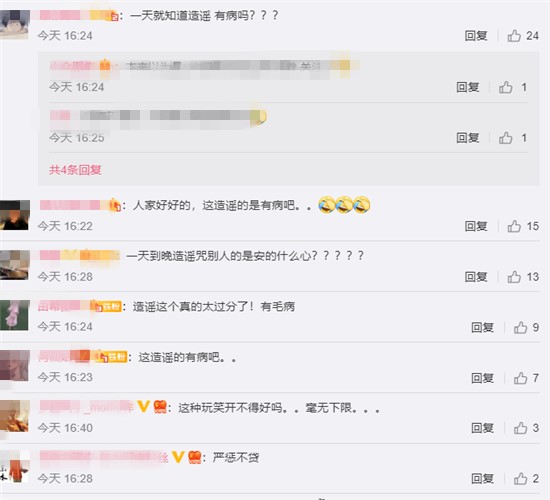Like the first nested reply at 16:24

(505, 87)
